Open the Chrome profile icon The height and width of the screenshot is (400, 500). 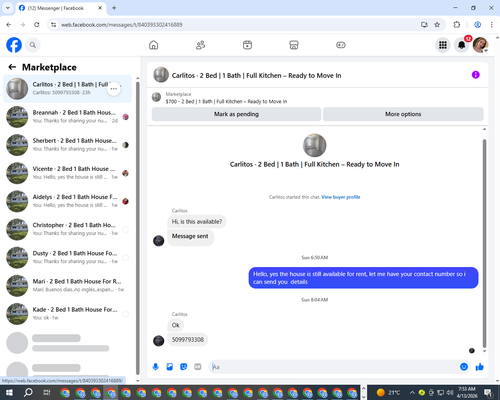(477, 25)
